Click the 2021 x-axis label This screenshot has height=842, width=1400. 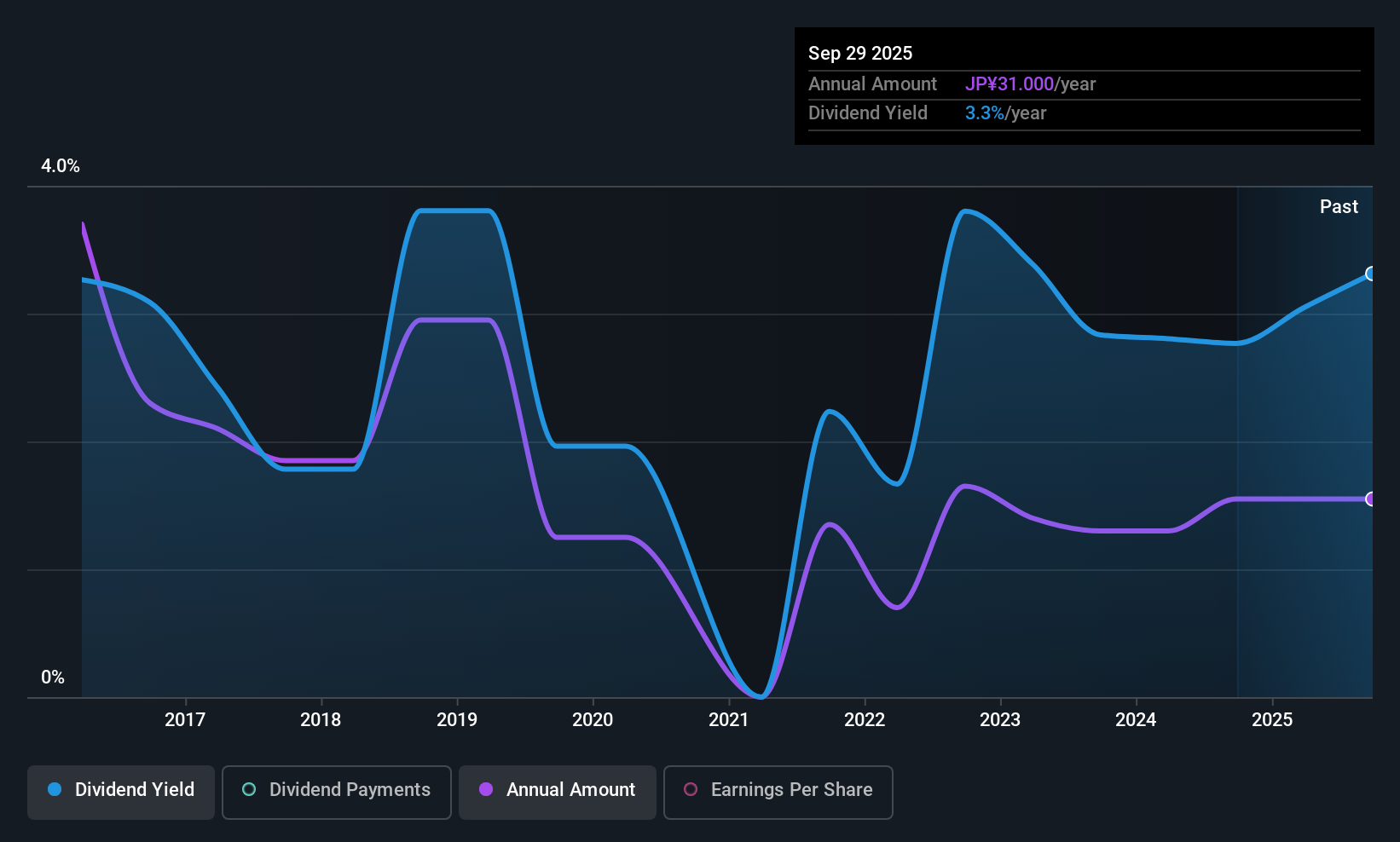pyautogui.click(x=729, y=719)
